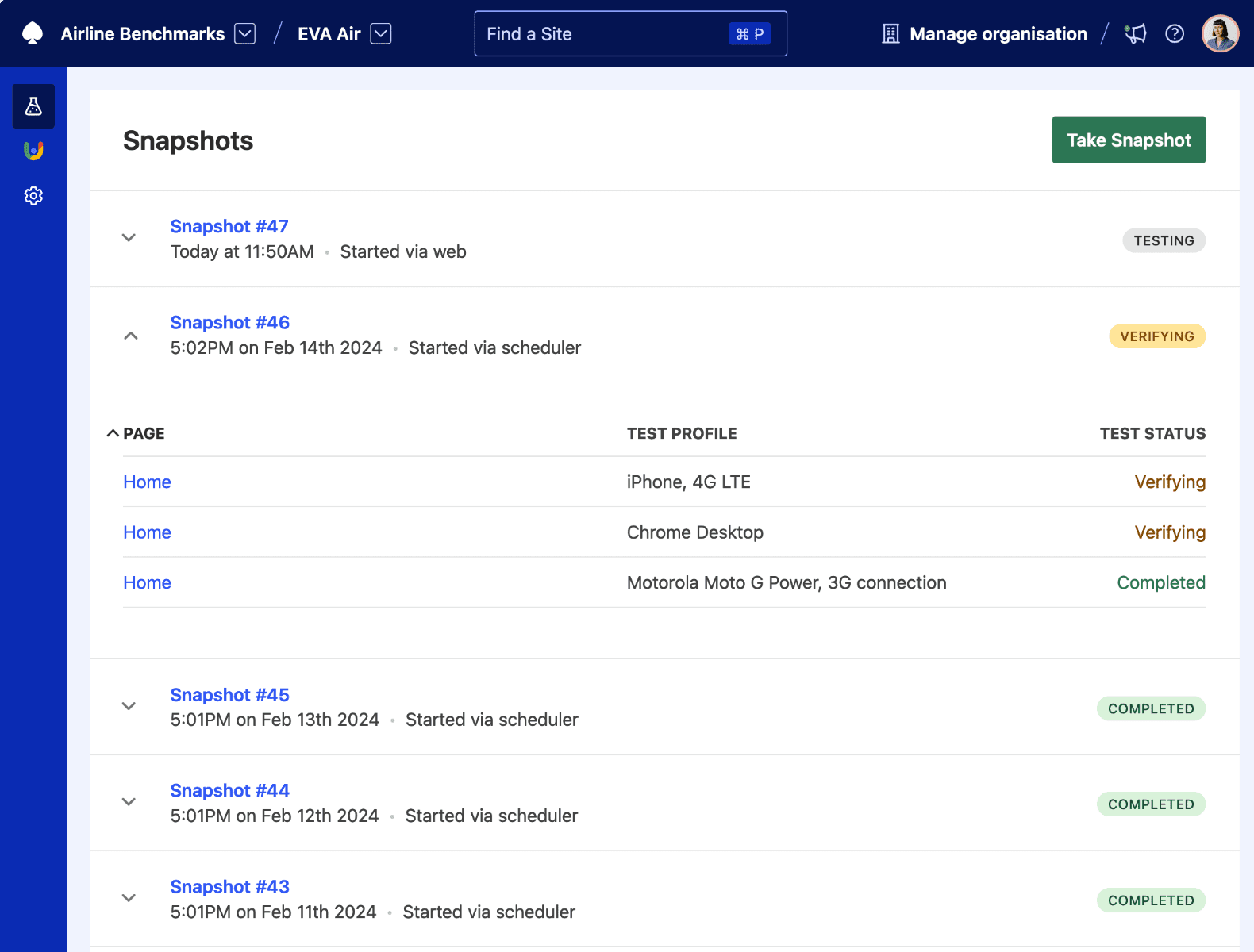Screen dimensions: 1254x952
Task: Open settings gear in left sidebar
Action: point(33,196)
